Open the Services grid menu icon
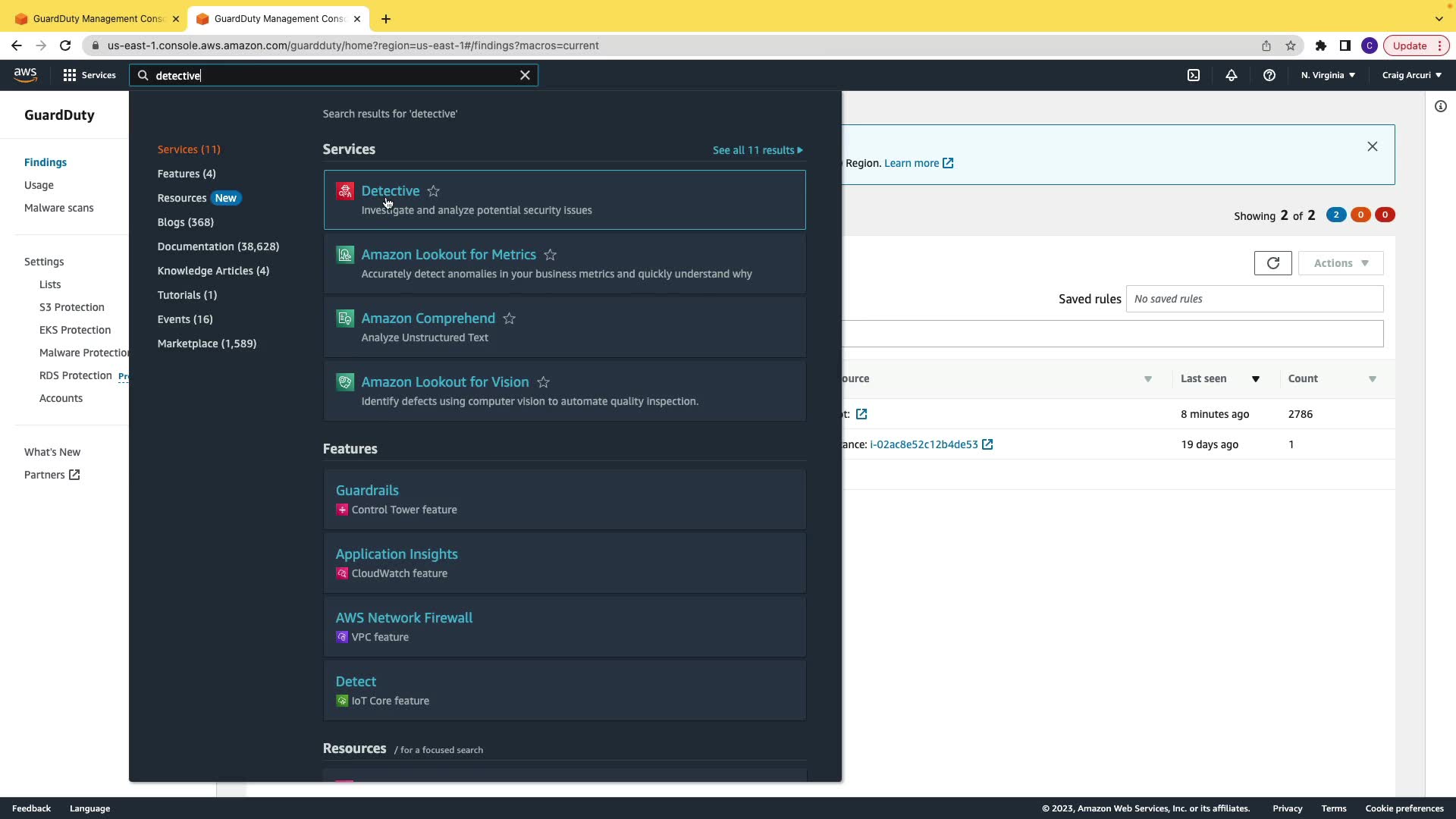 coord(70,75)
